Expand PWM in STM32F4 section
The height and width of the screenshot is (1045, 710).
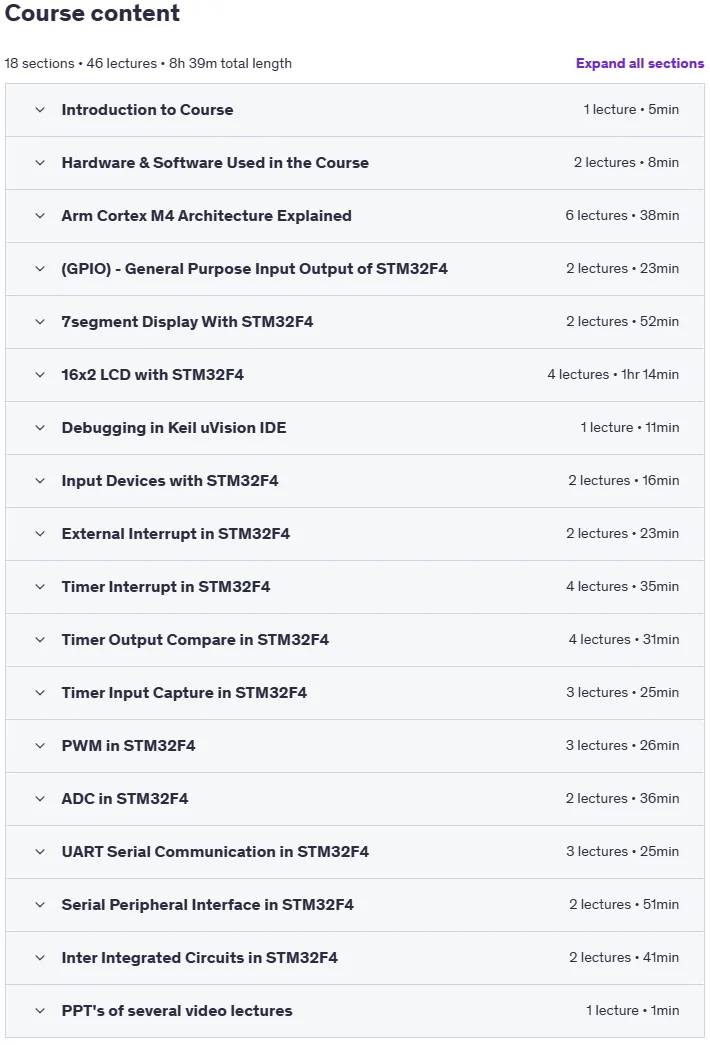tap(355, 746)
